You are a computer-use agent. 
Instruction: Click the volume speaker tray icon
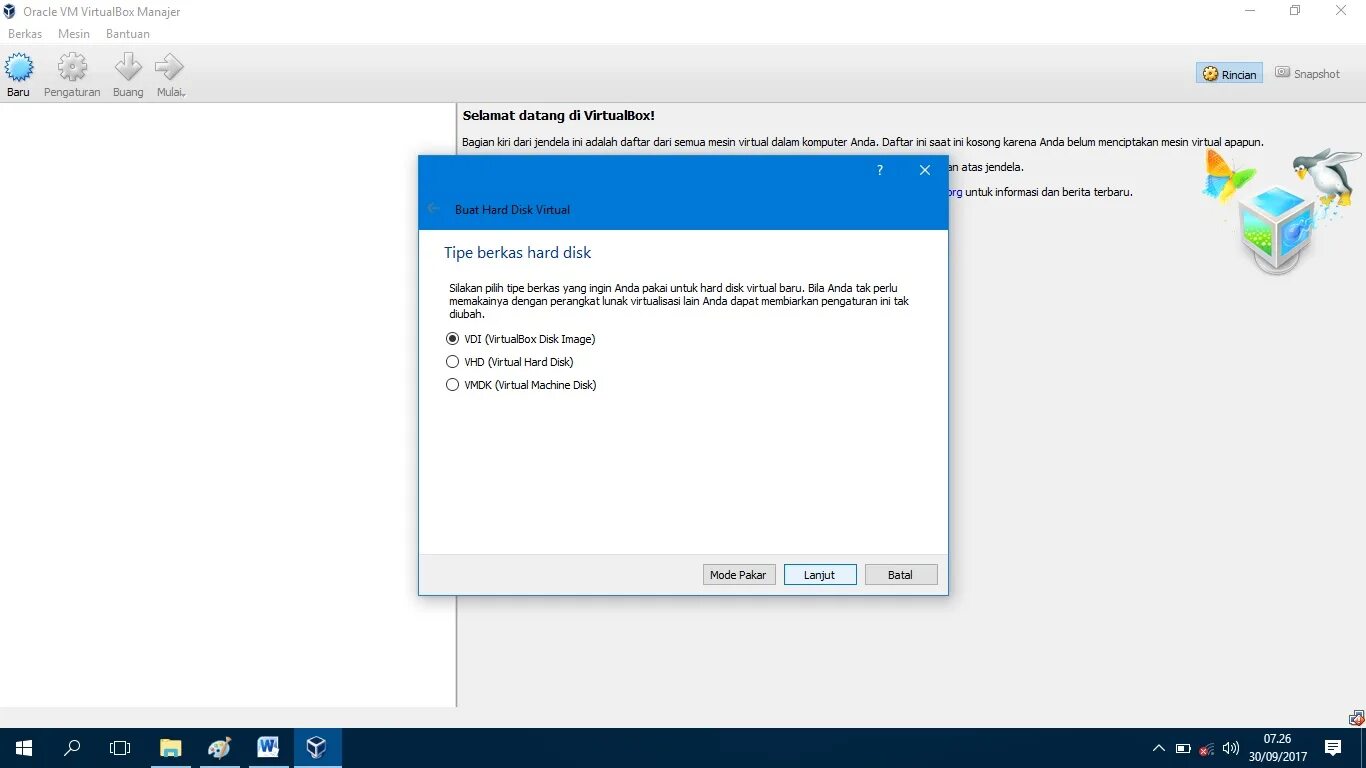tap(1231, 748)
